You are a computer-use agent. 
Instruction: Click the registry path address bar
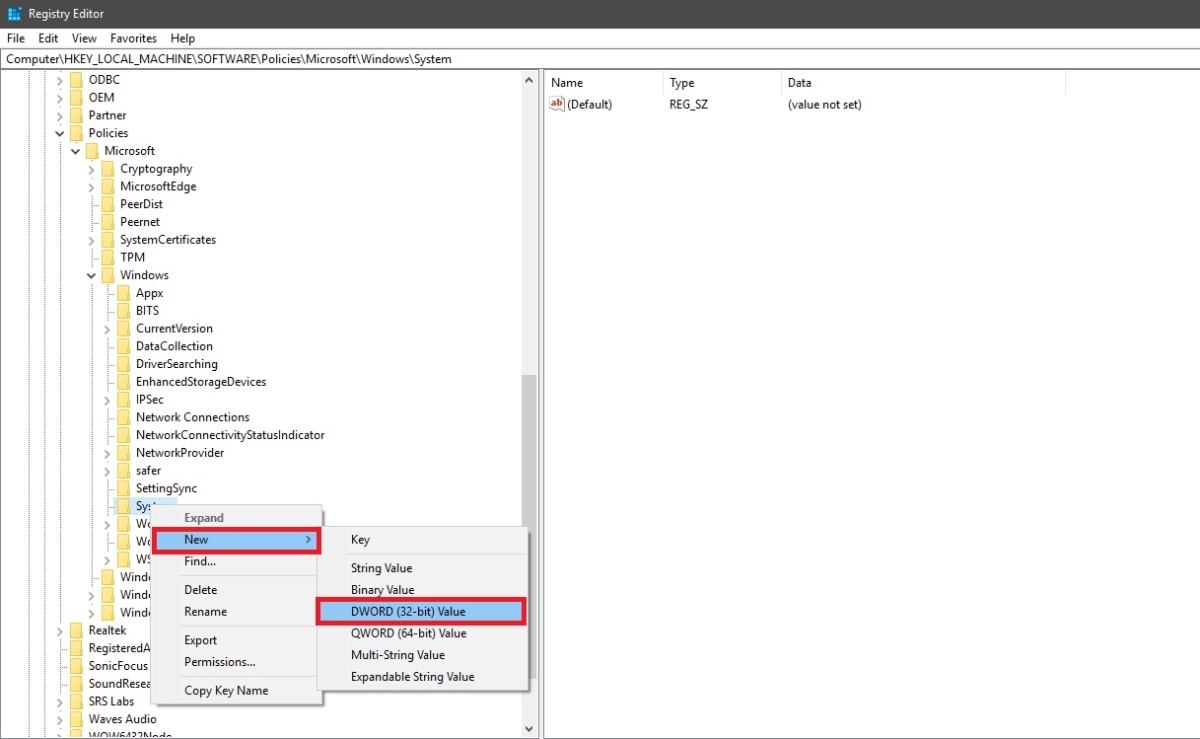click(x=300, y=59)
